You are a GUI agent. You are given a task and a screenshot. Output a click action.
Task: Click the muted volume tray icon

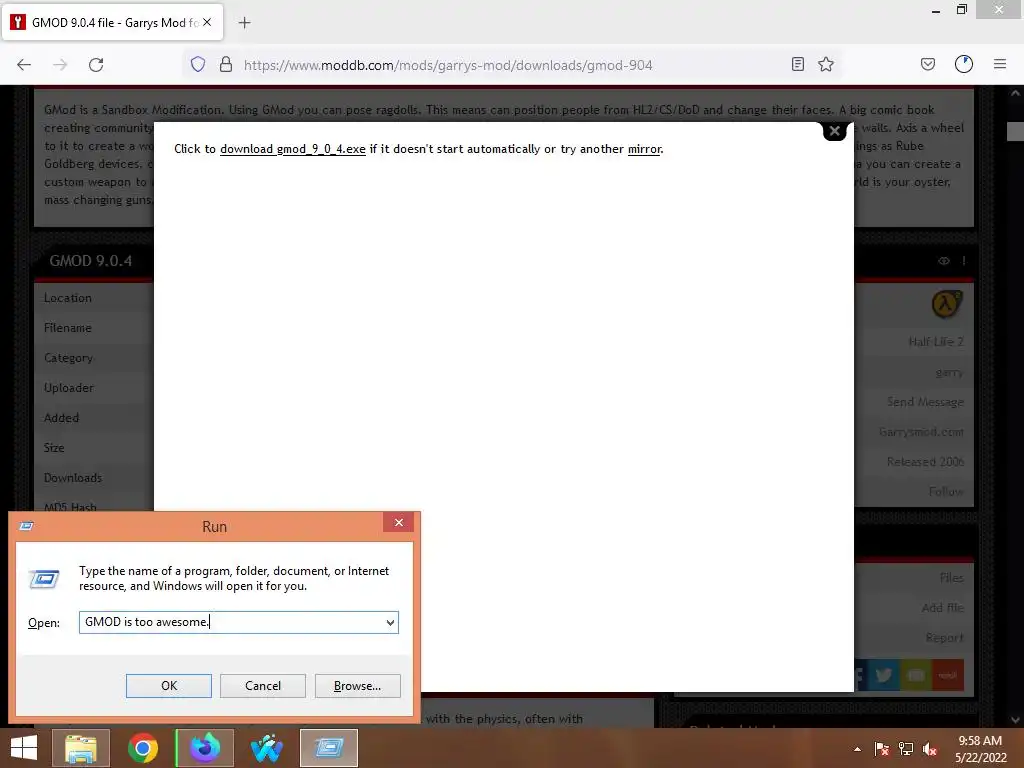point(930,749)
